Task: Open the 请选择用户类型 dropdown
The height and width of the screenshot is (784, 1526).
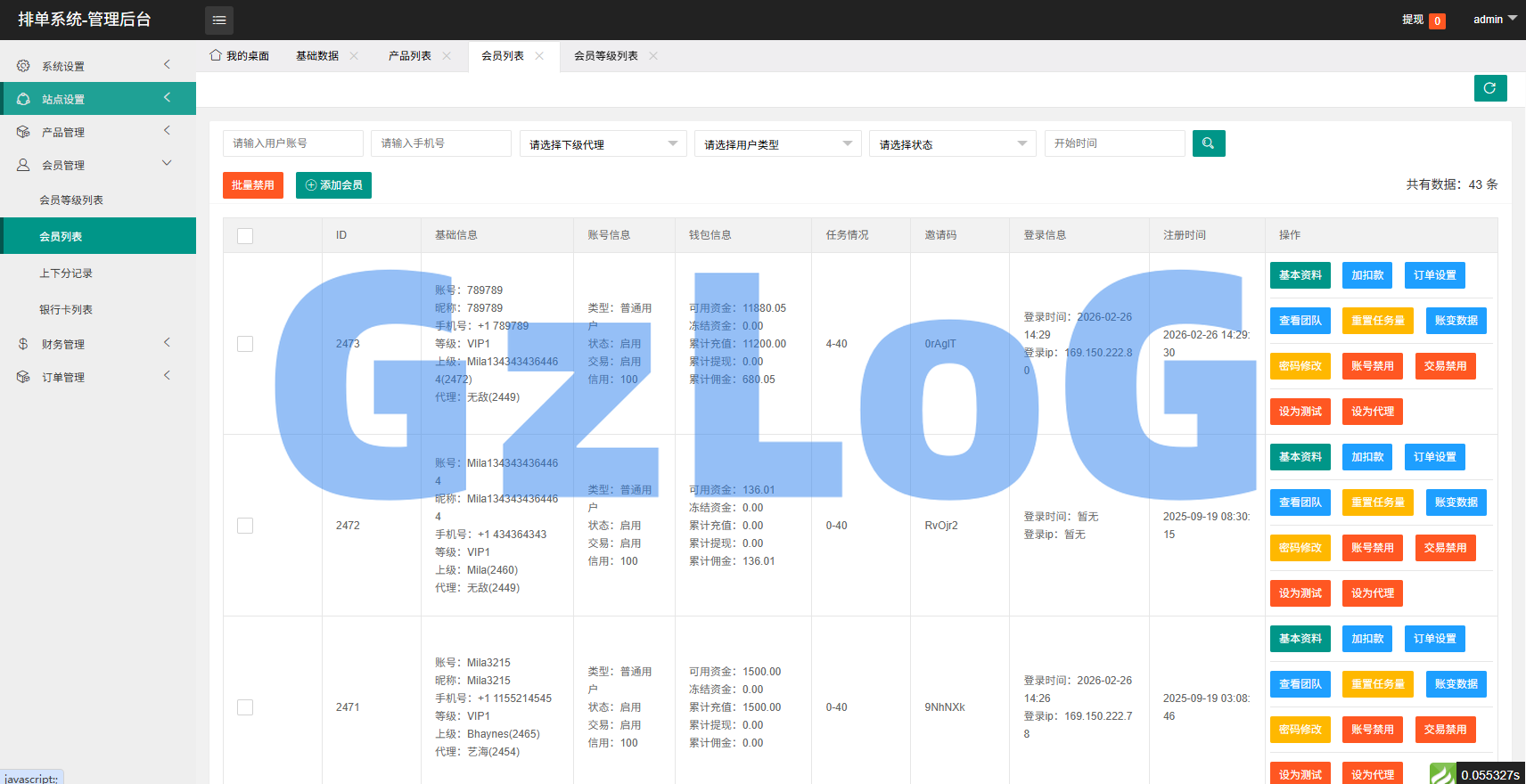Action: point(777,144)
